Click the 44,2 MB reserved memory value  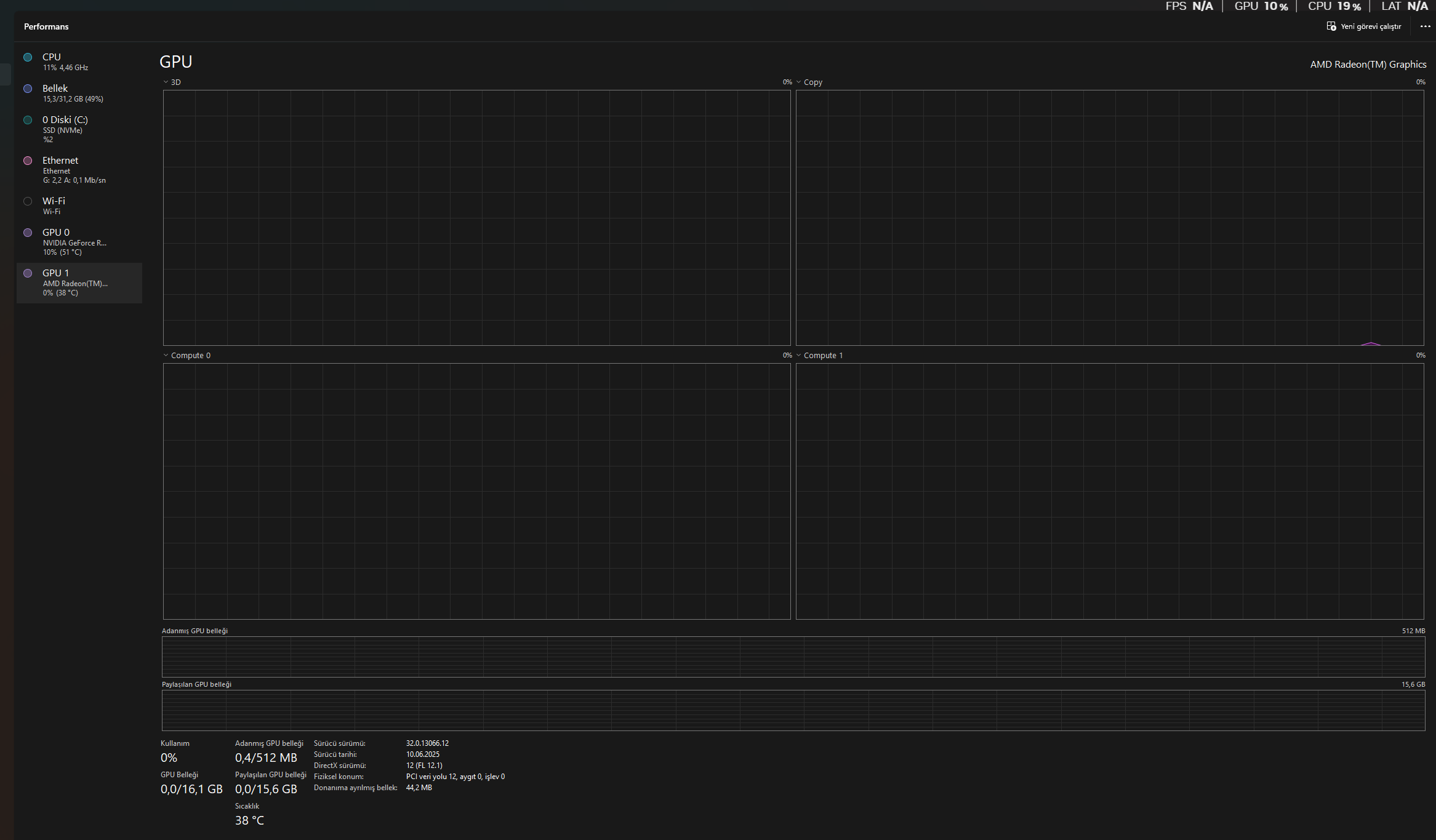tap(419, 788)
